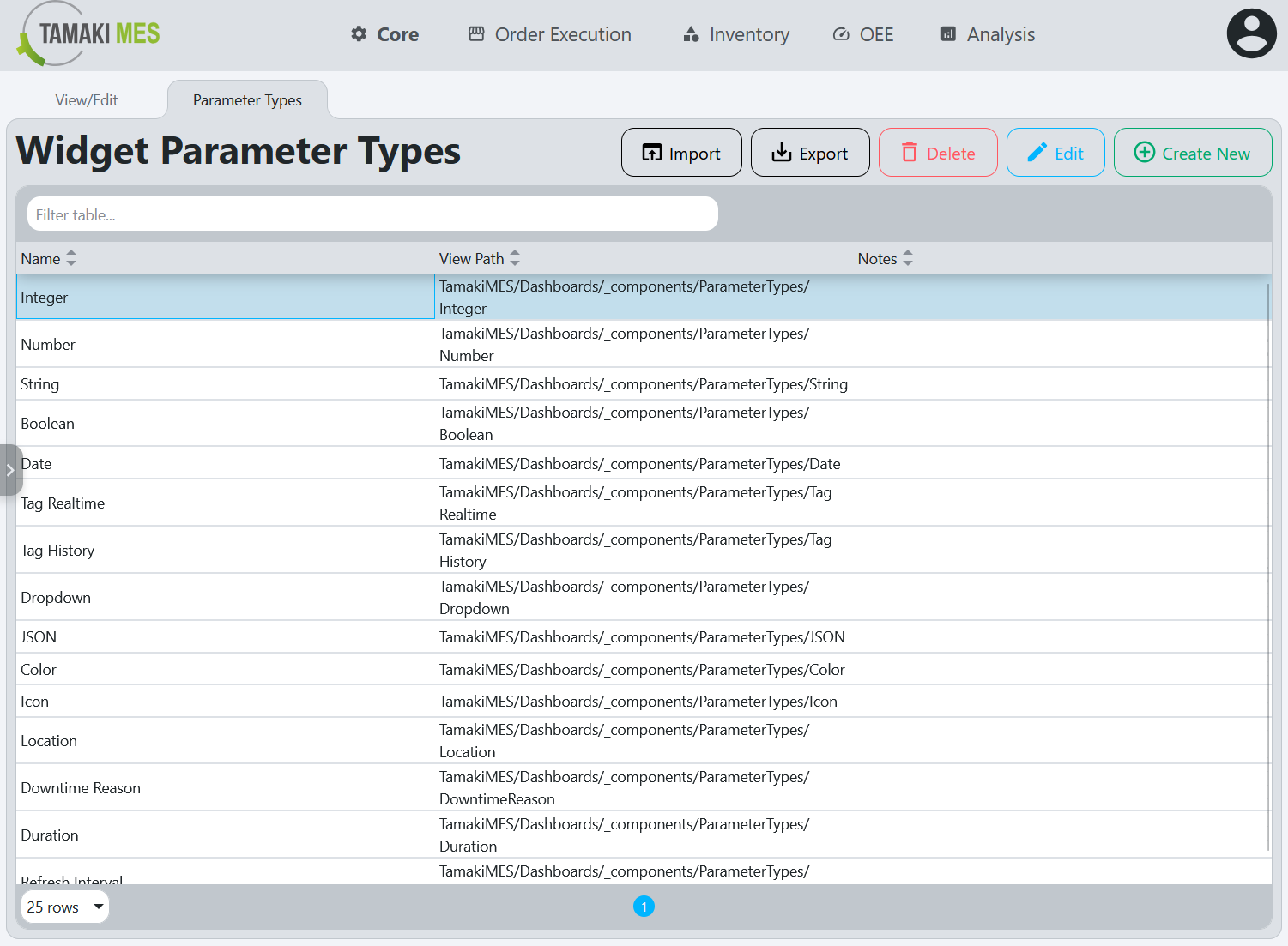Click the Tamaki MES logo
The width and height of the screenshot is (1288, 946).
coord(88,34)
